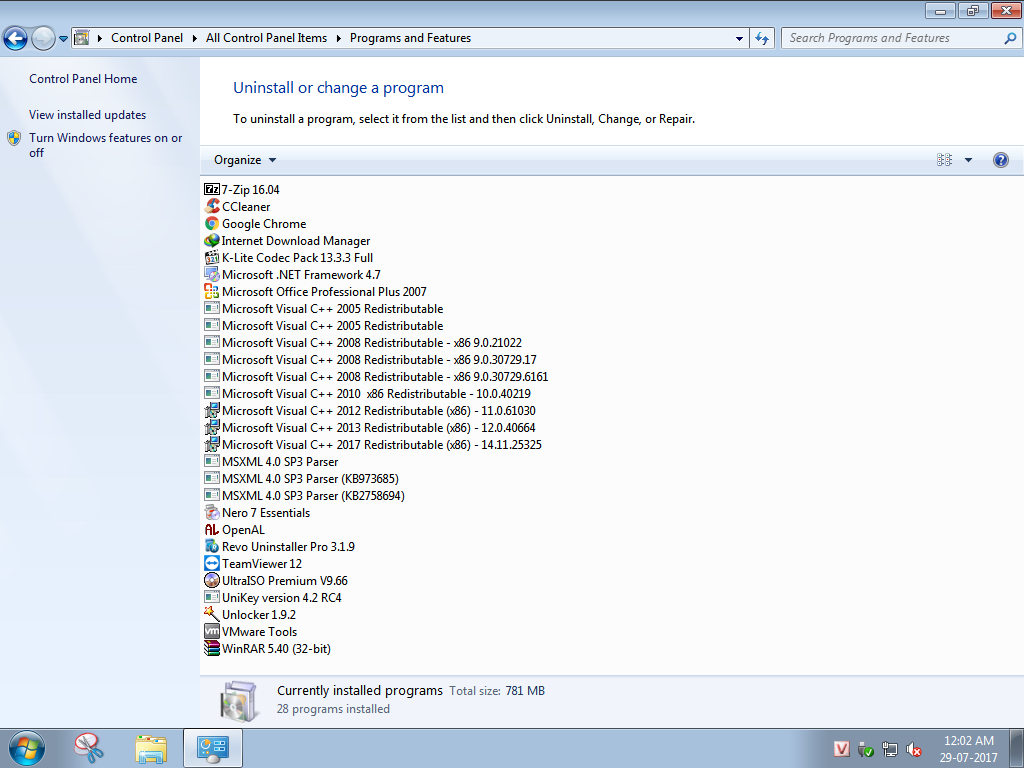The height and width of the screenshot is (768, 1024).
Task: Open the Organize dropdown menu
Action: tap(245, 160)
